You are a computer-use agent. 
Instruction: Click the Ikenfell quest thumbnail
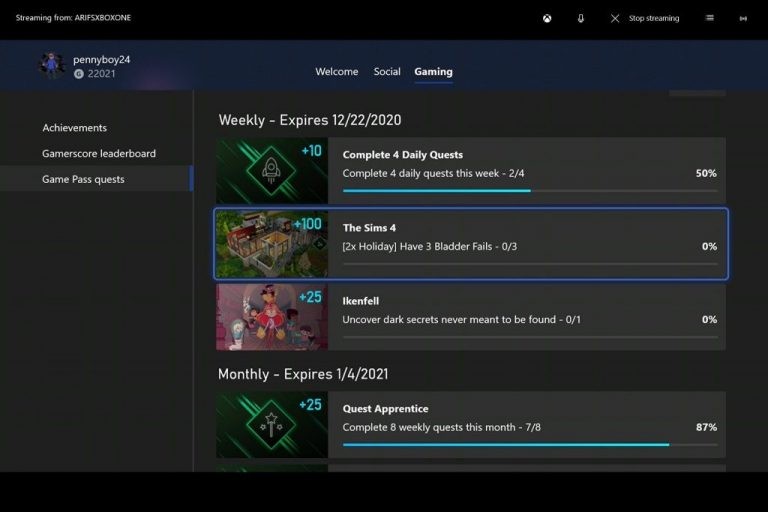click(x=272, y=317)
